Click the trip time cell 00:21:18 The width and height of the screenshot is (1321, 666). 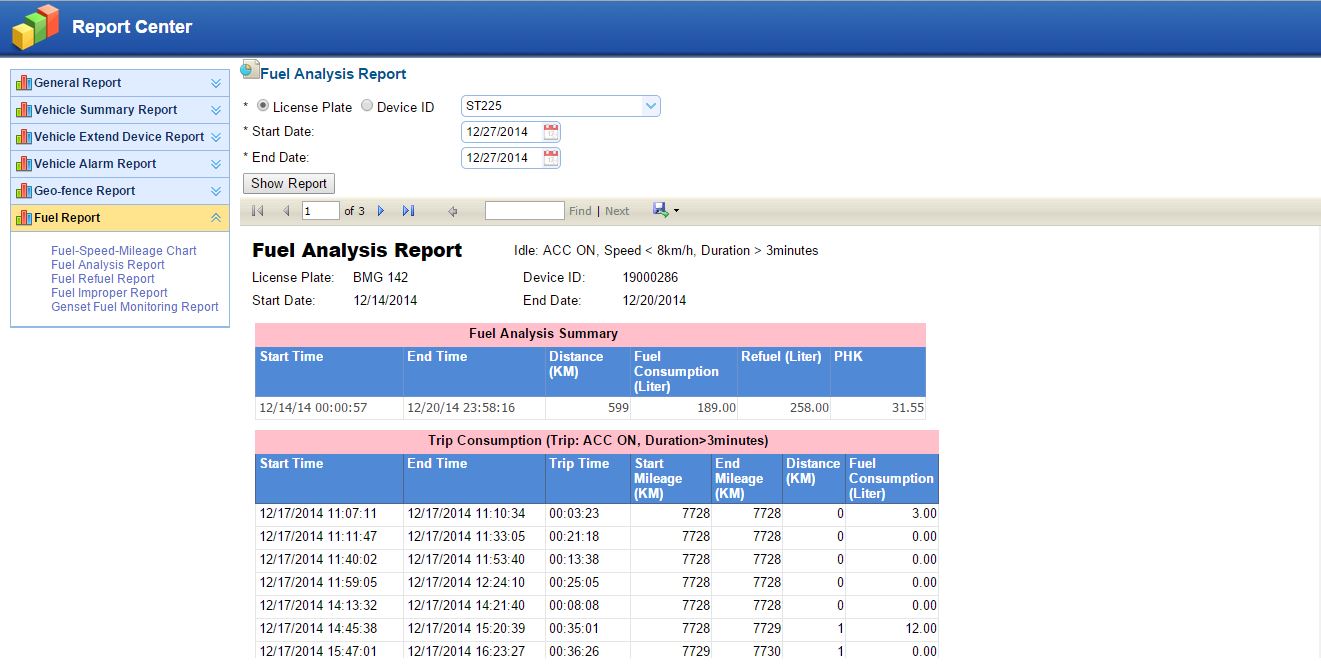[x=574, y=537]
